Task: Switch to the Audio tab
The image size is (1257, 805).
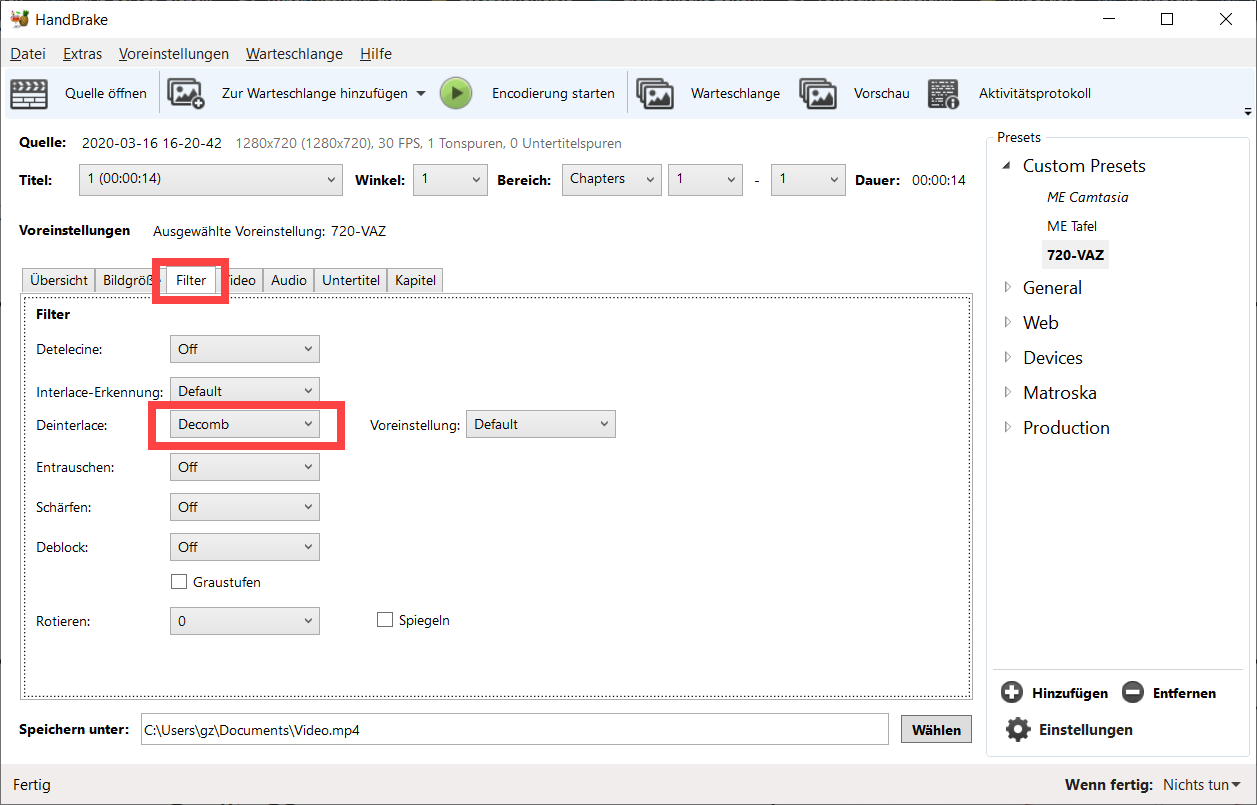Action: (x=289, y=281)
